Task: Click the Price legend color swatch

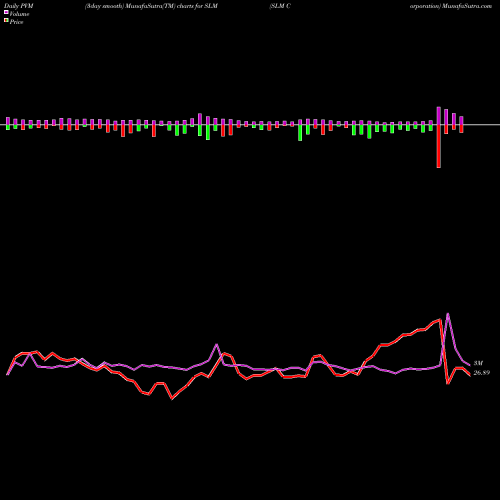Action: pyautogui.click(x=6, y=21)
